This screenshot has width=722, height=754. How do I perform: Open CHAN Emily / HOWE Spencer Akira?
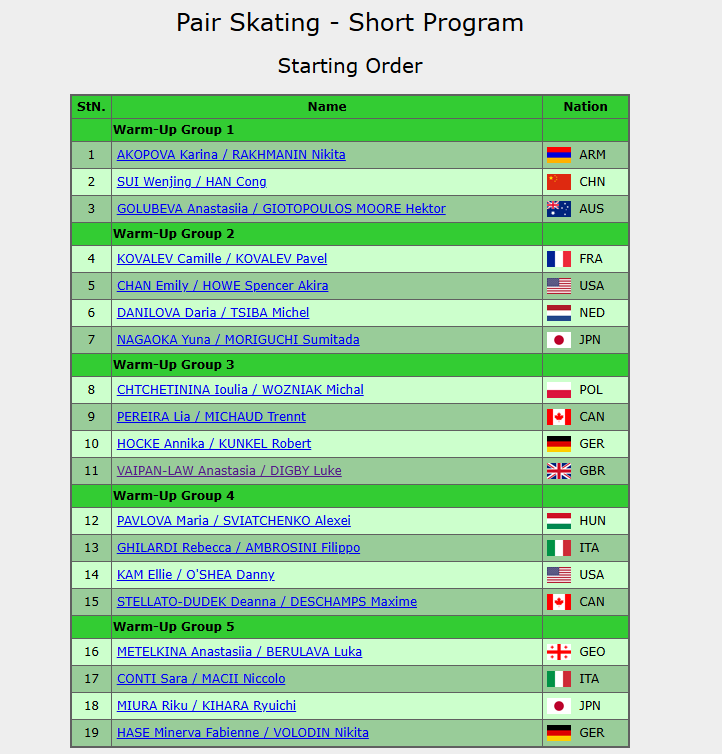coord(222,286)
